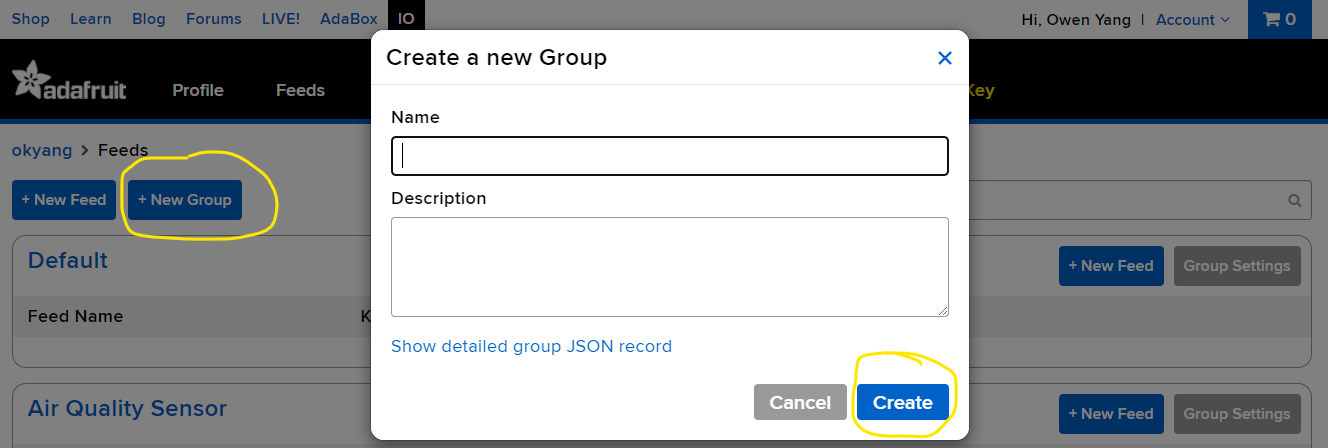Open the Forums link

click(x=214, y=19)
